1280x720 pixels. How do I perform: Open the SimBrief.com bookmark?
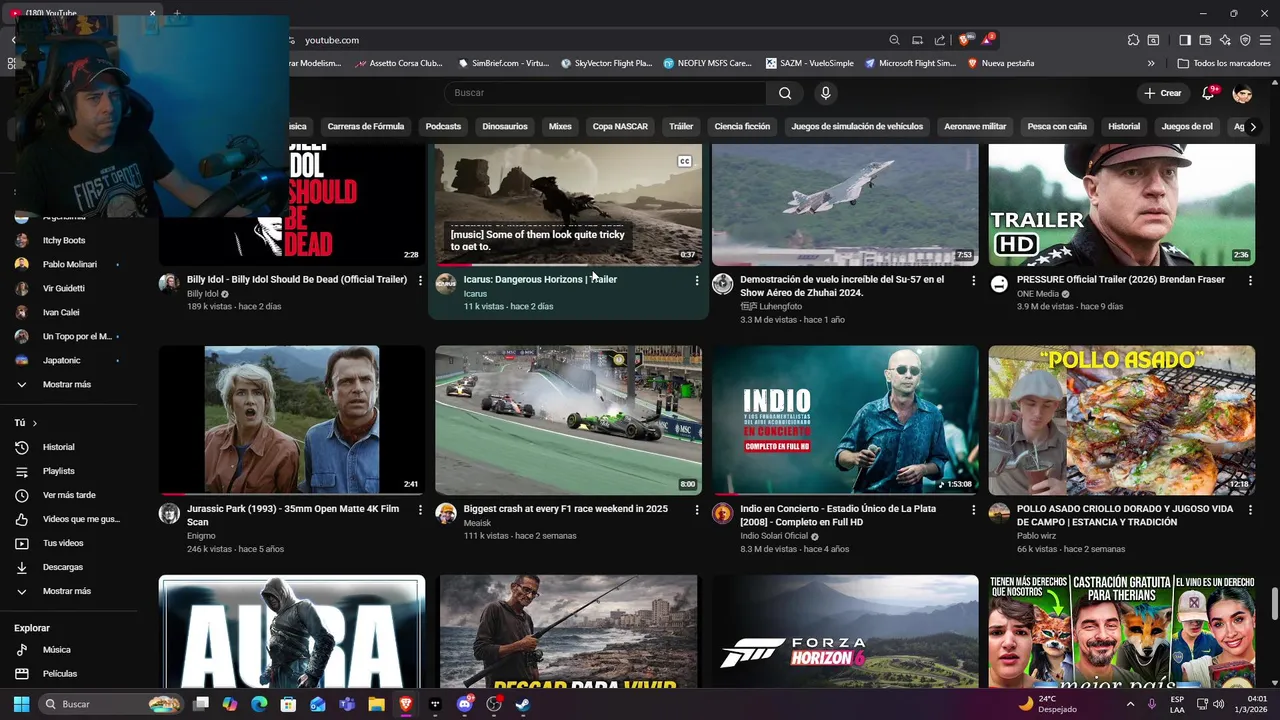point(504,63)
